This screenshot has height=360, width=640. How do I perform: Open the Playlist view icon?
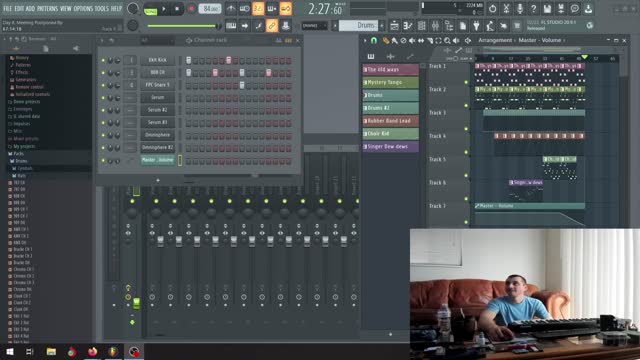(394, 26)
